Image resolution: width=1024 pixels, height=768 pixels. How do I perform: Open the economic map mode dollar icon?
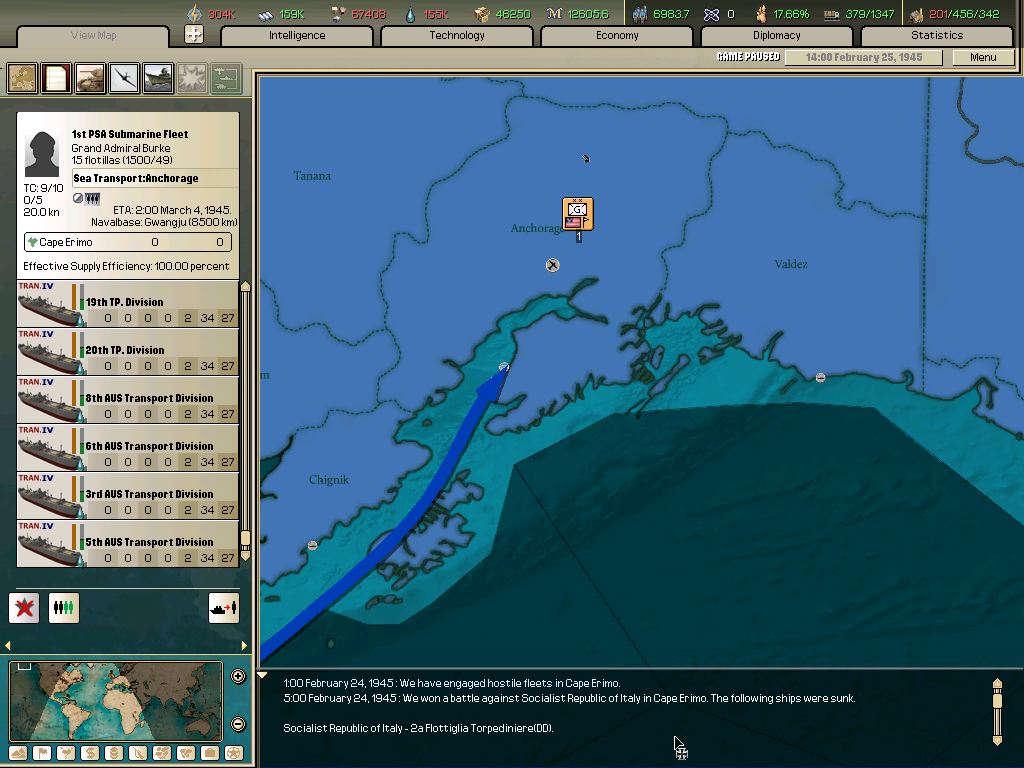[x=90, y=753]
